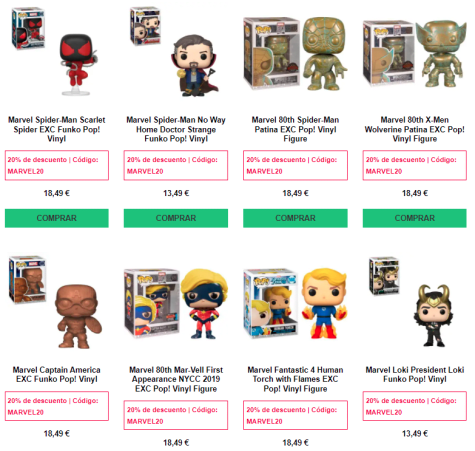Open the Marvel Loki President Loki title
Image resolution: width=475 pixels, height=451 pixels.
(415, 375)
